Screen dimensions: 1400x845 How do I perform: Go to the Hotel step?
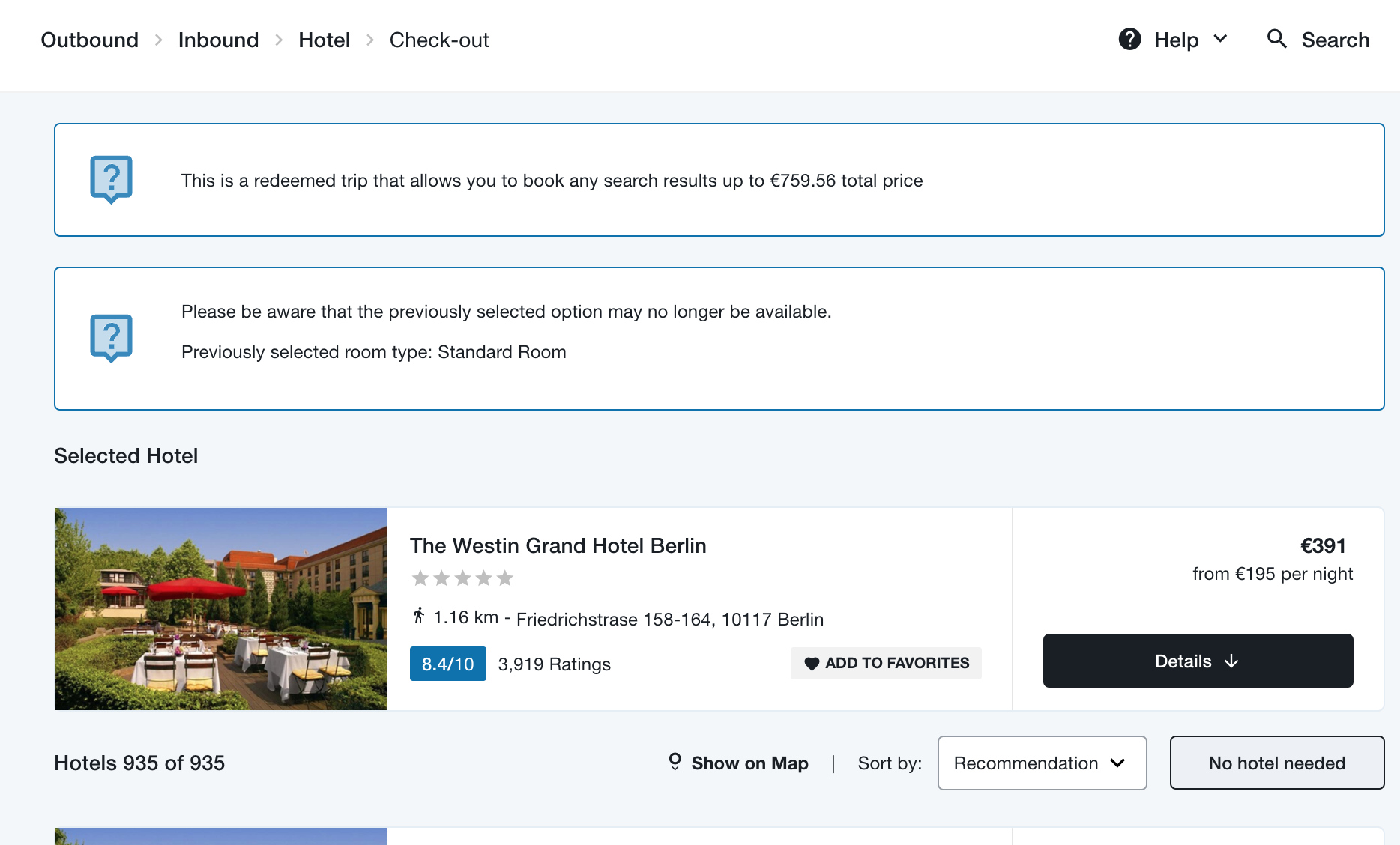(324, 40)
